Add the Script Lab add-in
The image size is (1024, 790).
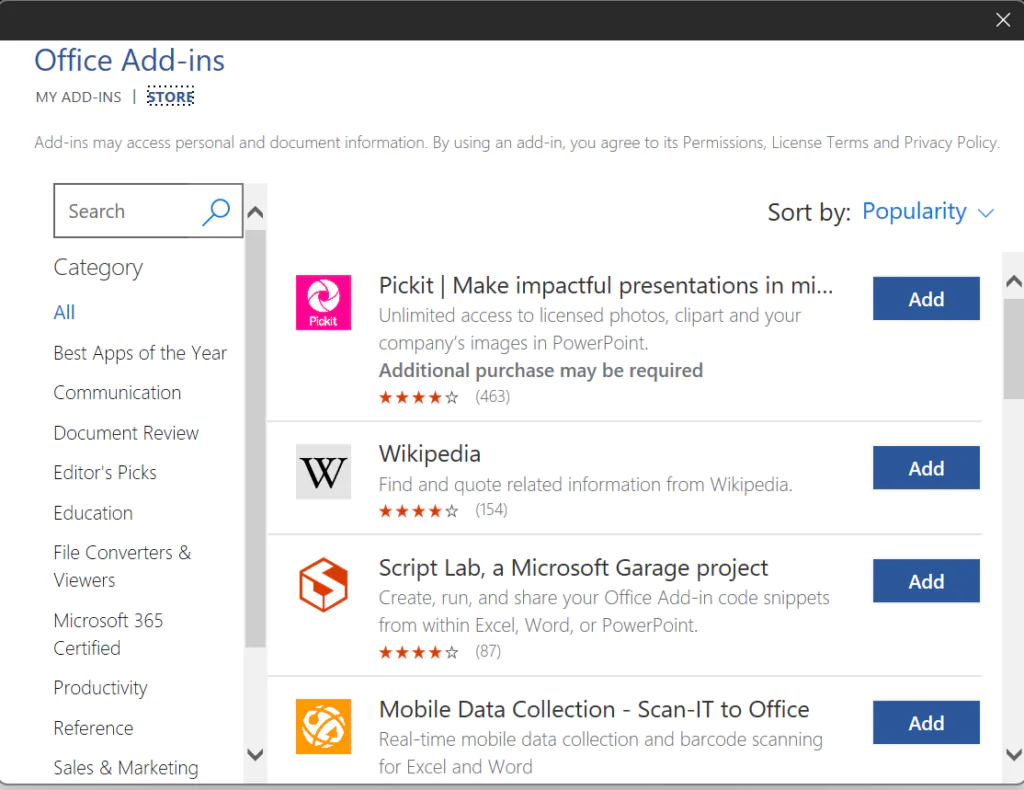coord(926,580)
